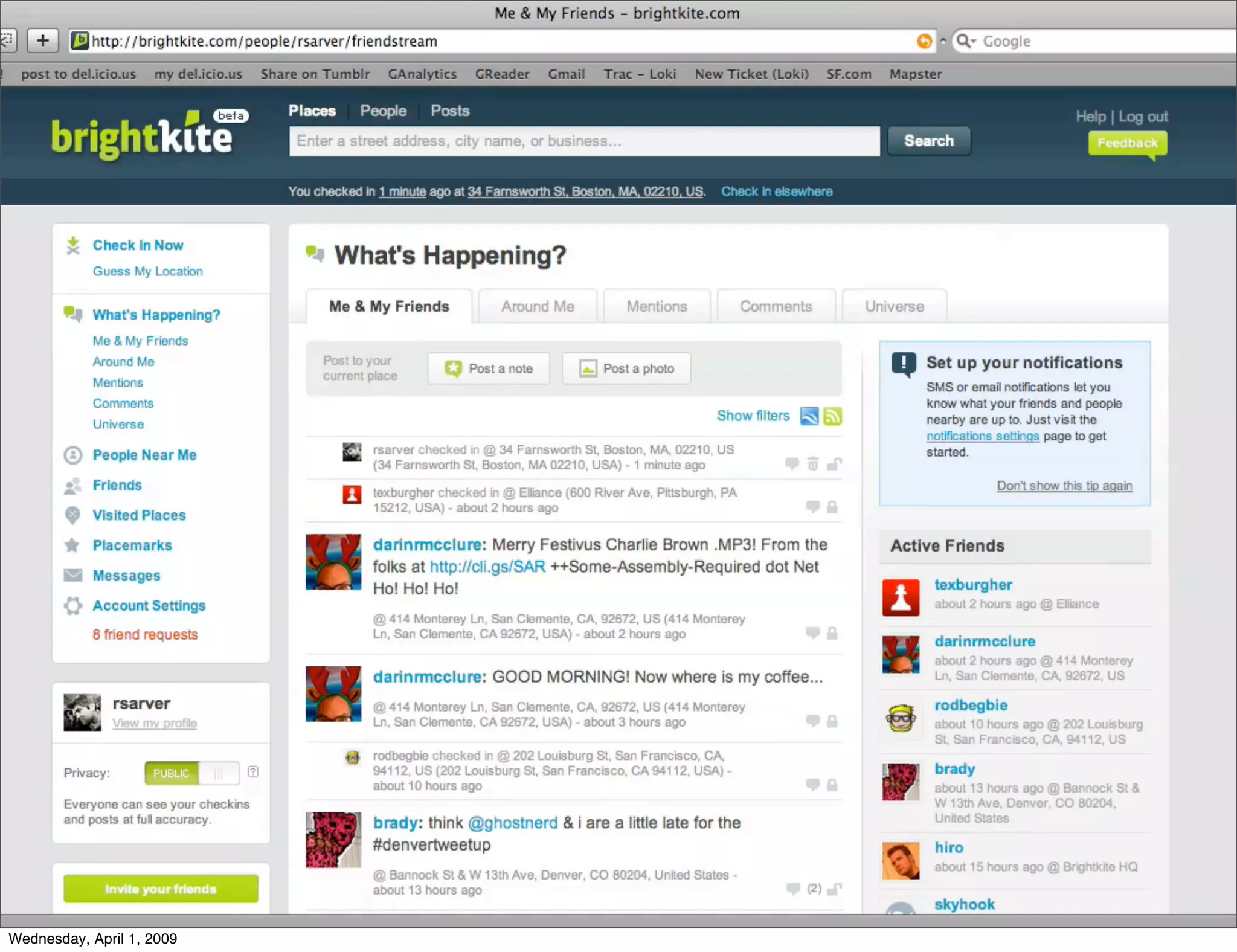Switch to the Universe tab
This screenshot has height=952, width=1237.
(895, 306)
